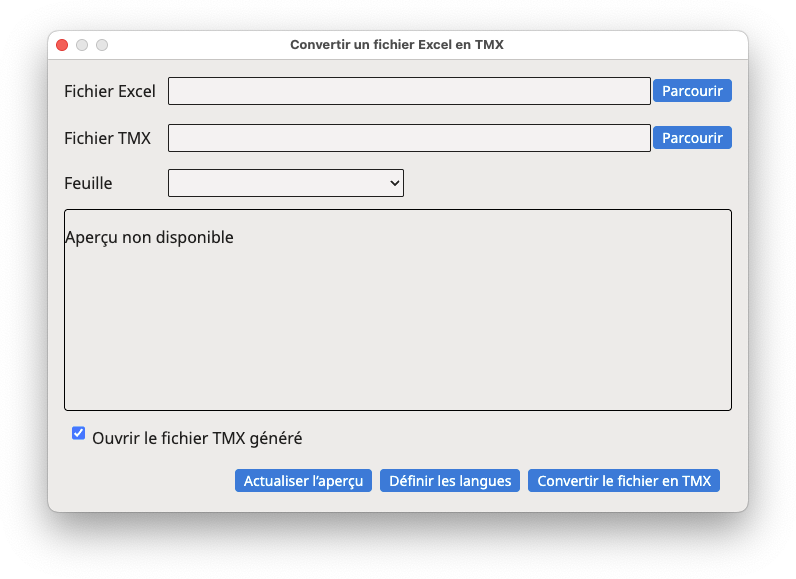Screen dimensions: 796x579
Task: Click the grey zoom window button
Action: (x=102, y=45)
